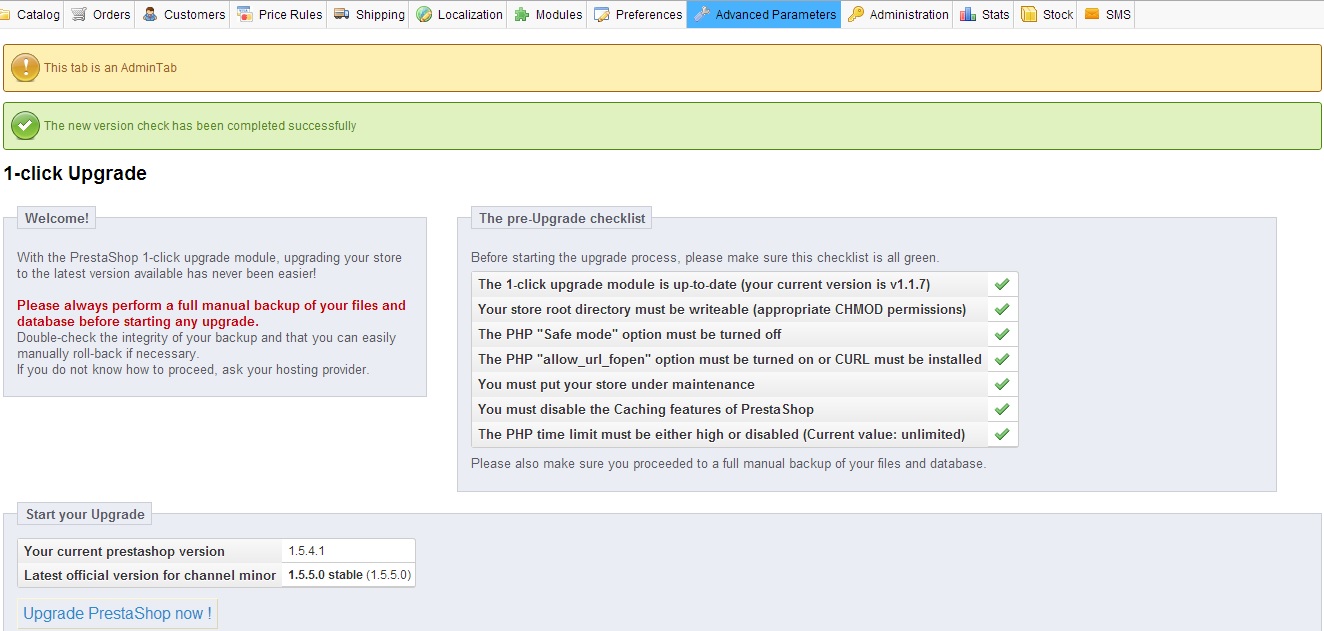Viewport: 1324px width, 631px height.
Task: Click the new version check completed message
Action: tap(200, 126)
